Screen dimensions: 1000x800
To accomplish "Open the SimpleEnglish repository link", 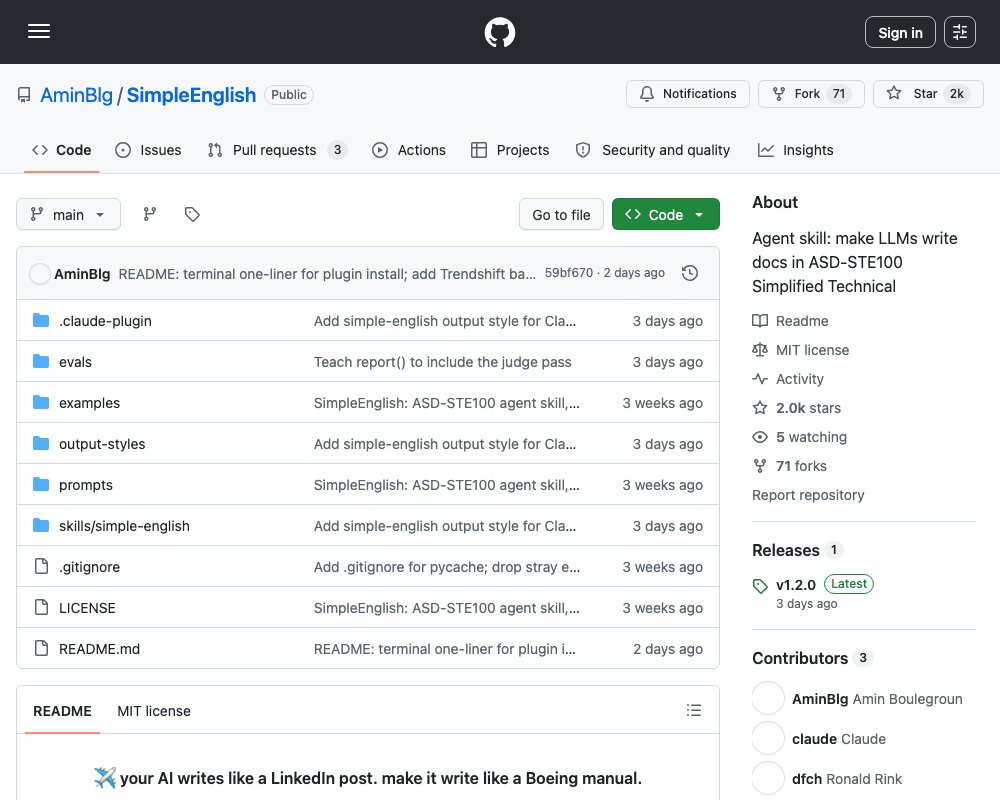I will click(191, 95).
